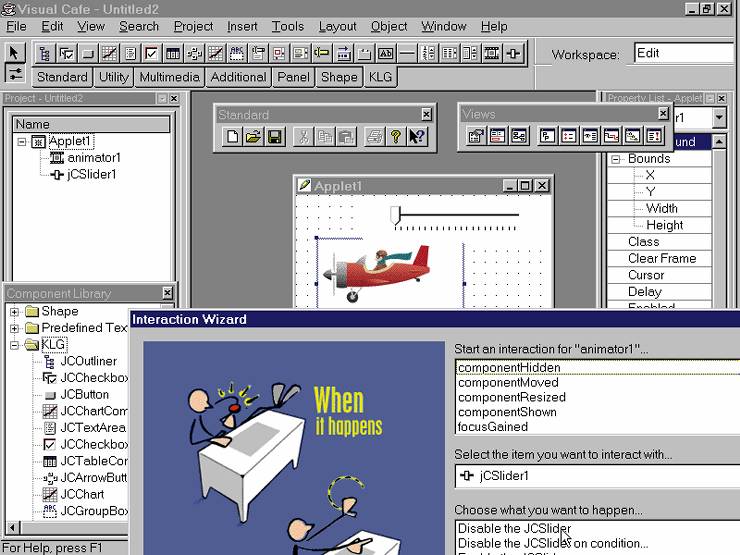Open the Object menu
Image resolution: width=740 pixels, height=555 pixels.
pyautogui.click(x=389, y=26)
